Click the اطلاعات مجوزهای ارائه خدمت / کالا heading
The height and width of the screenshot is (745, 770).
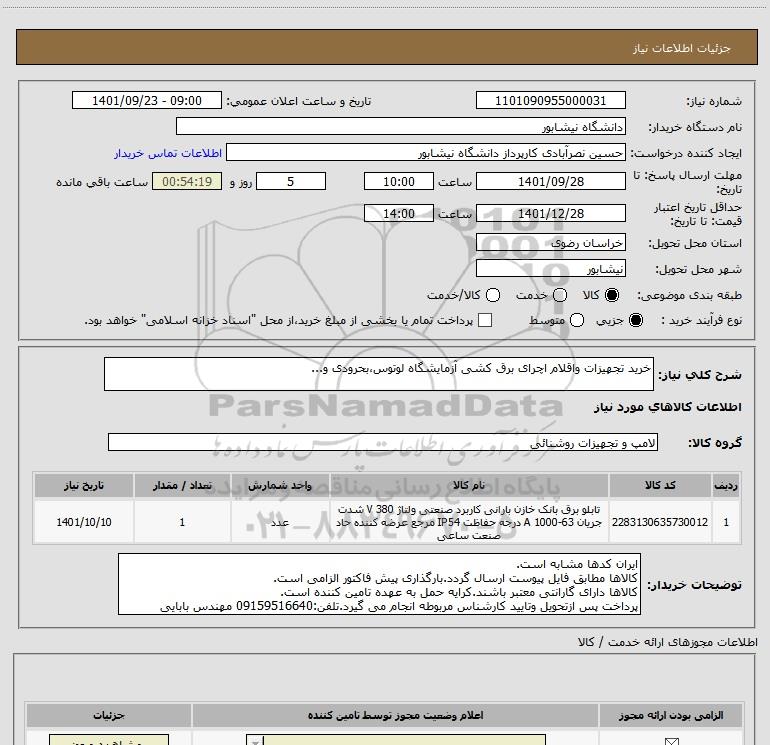pyautogui.click(x=667, y=642)
